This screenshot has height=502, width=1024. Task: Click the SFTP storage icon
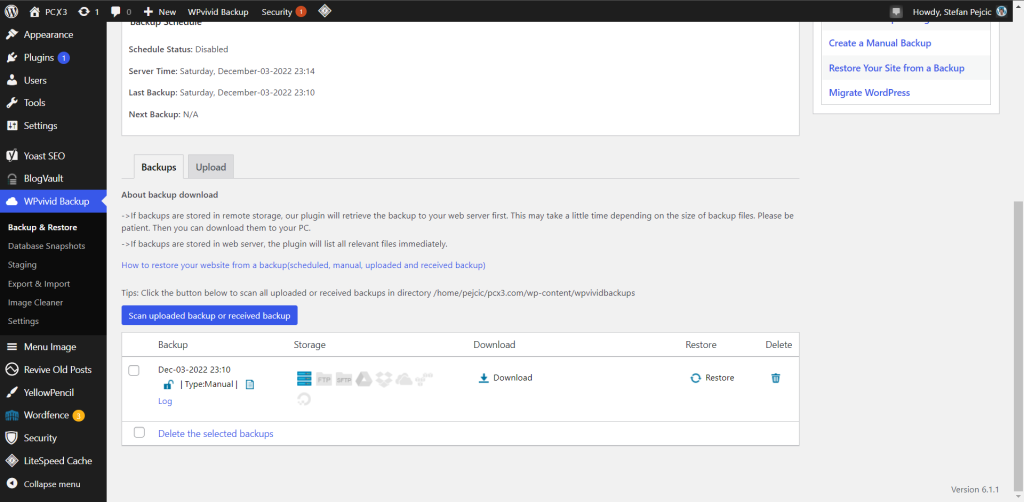tap(344, 379)
